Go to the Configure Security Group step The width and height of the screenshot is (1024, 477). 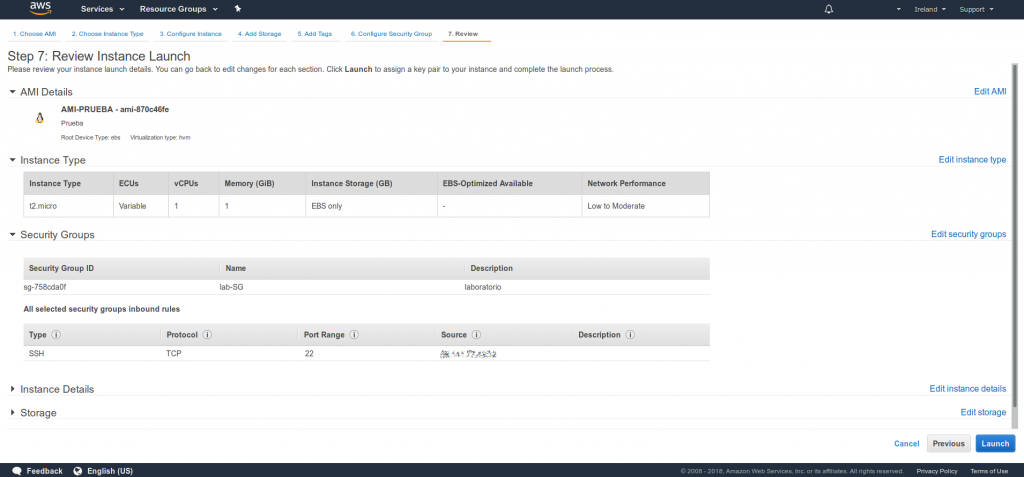pyautogui.click(x=391, y=34)
